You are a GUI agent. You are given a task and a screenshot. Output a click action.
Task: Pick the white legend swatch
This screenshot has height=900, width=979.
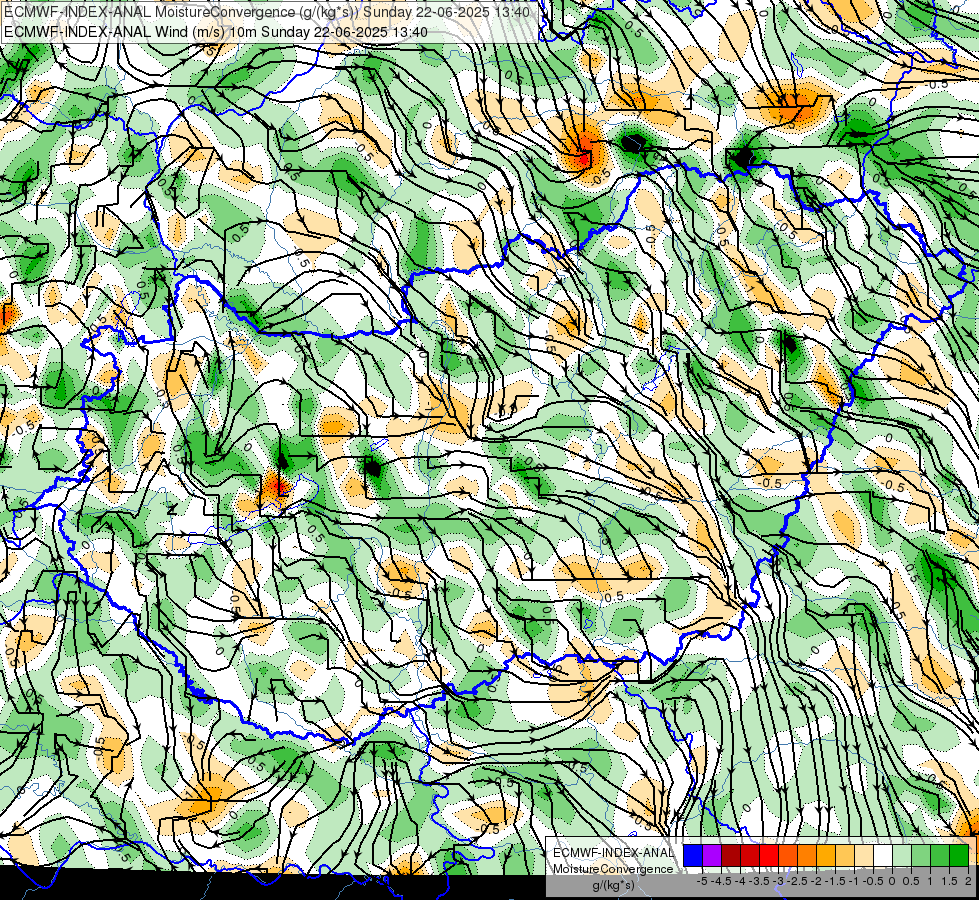(883, 855)
